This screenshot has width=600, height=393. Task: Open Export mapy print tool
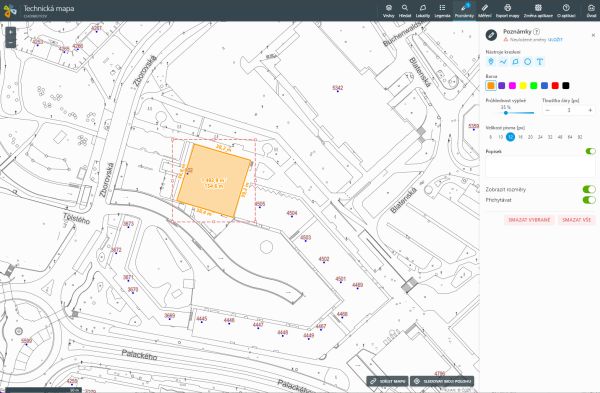pyautogui.click(x=507, y=11)
